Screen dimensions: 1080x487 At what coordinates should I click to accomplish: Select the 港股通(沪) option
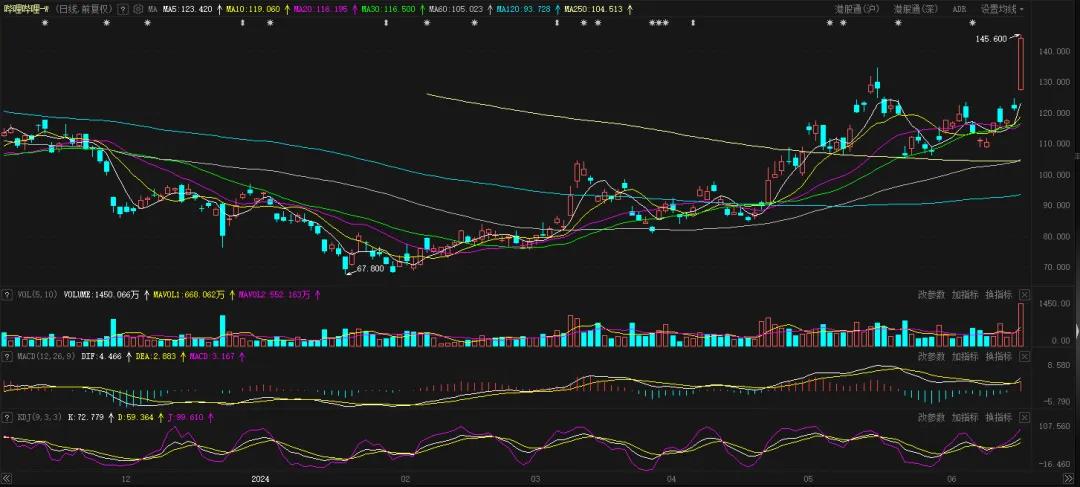[857, 10]
